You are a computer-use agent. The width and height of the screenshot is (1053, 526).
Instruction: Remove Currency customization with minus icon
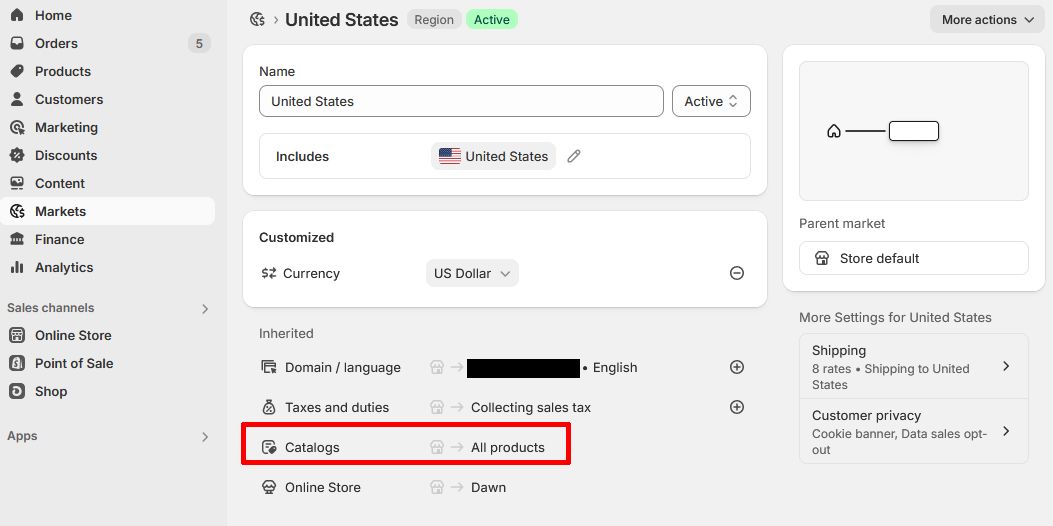coord(737,273)
